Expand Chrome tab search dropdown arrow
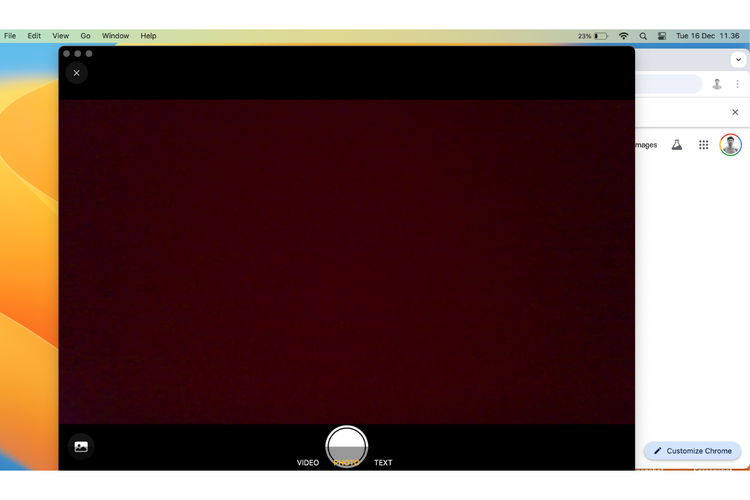 pyautogui.click(x=739, y=60)
